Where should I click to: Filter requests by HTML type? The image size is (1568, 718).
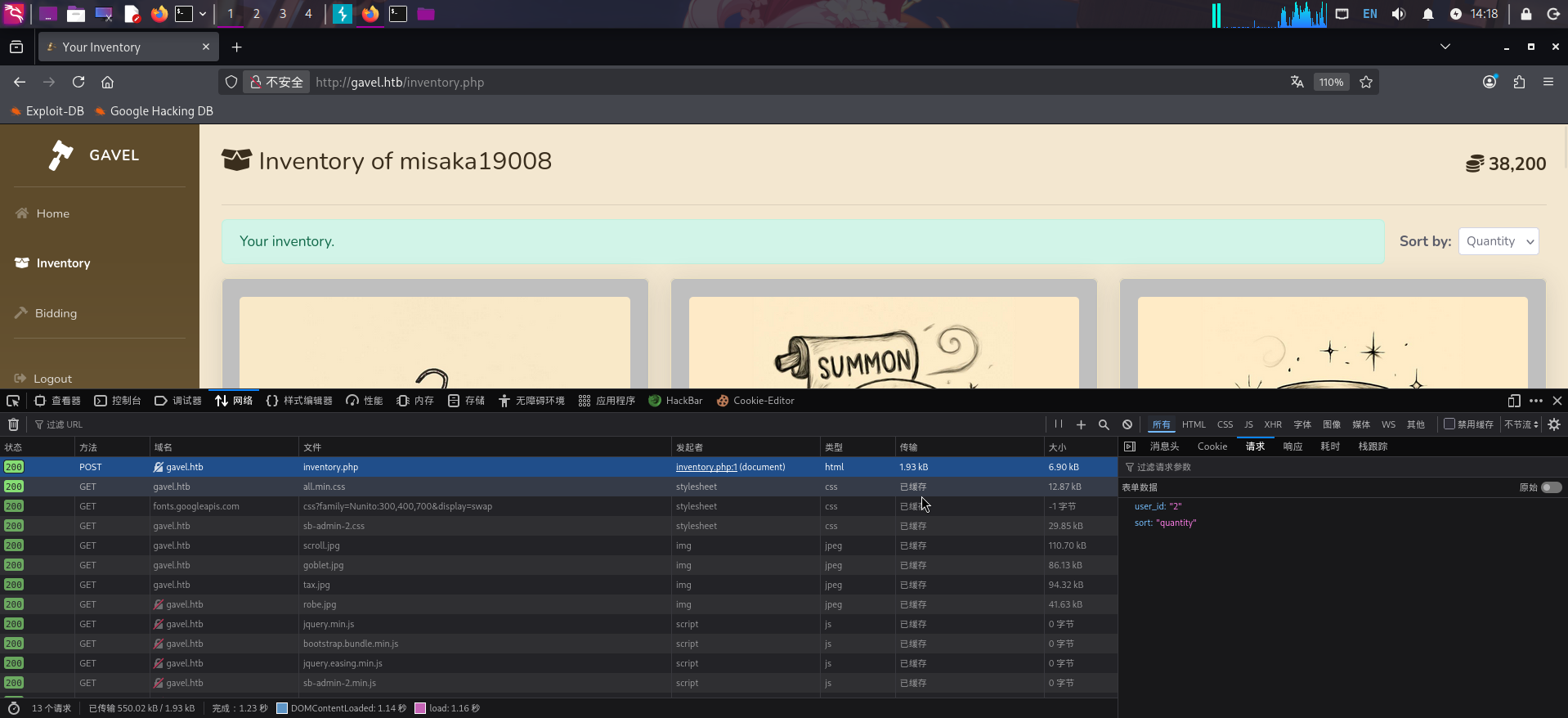point(1194,424)
